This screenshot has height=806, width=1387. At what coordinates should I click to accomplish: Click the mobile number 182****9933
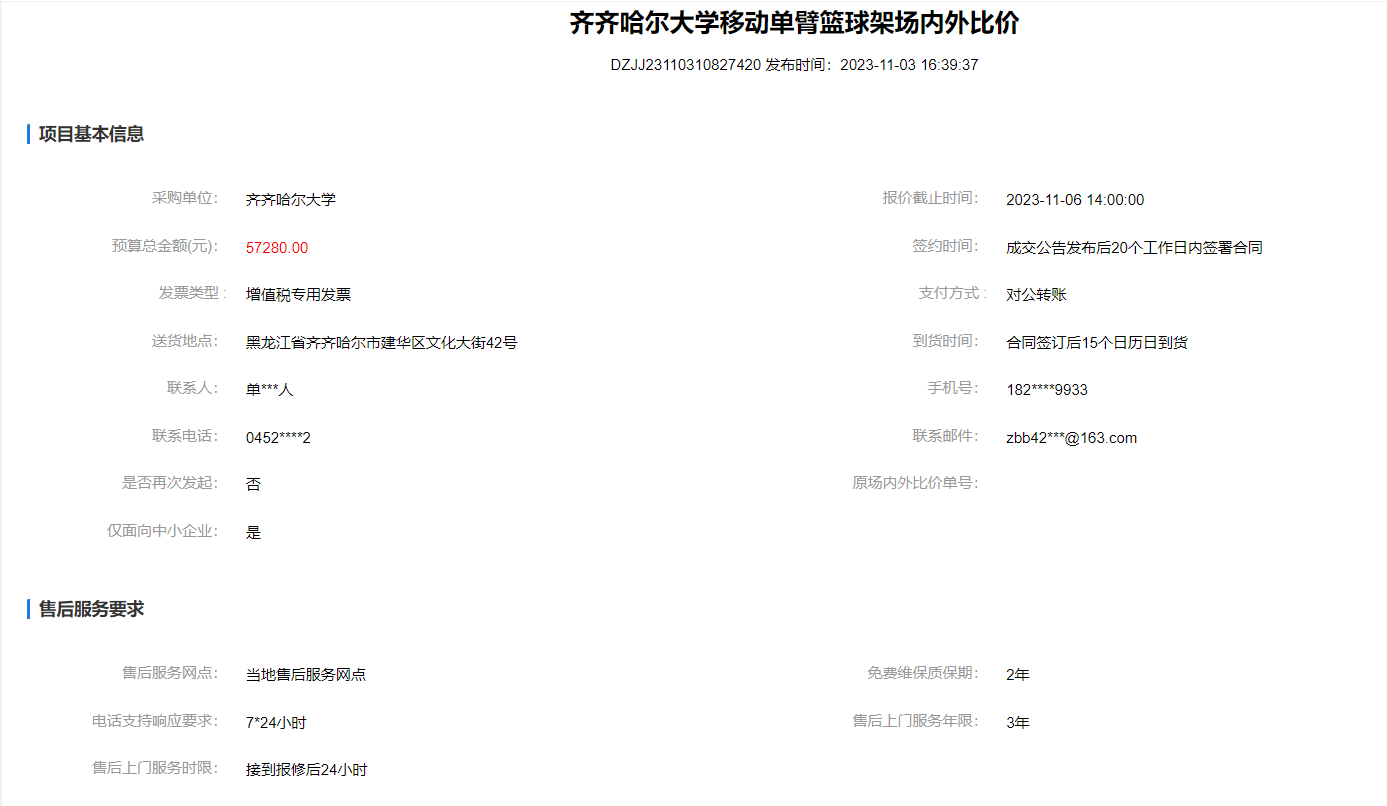[x=1047, y=390]
